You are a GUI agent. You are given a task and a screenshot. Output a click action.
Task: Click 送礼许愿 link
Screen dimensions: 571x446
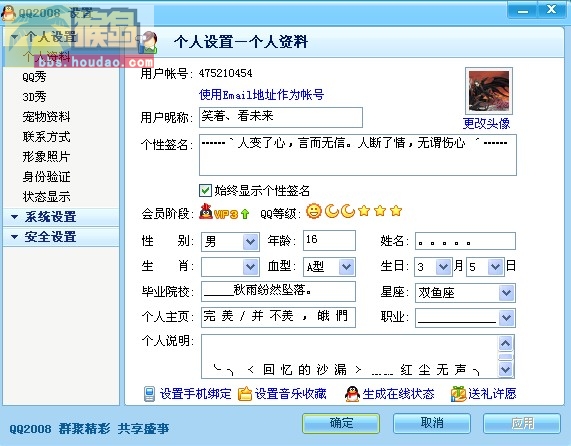[x=492, y=394]
